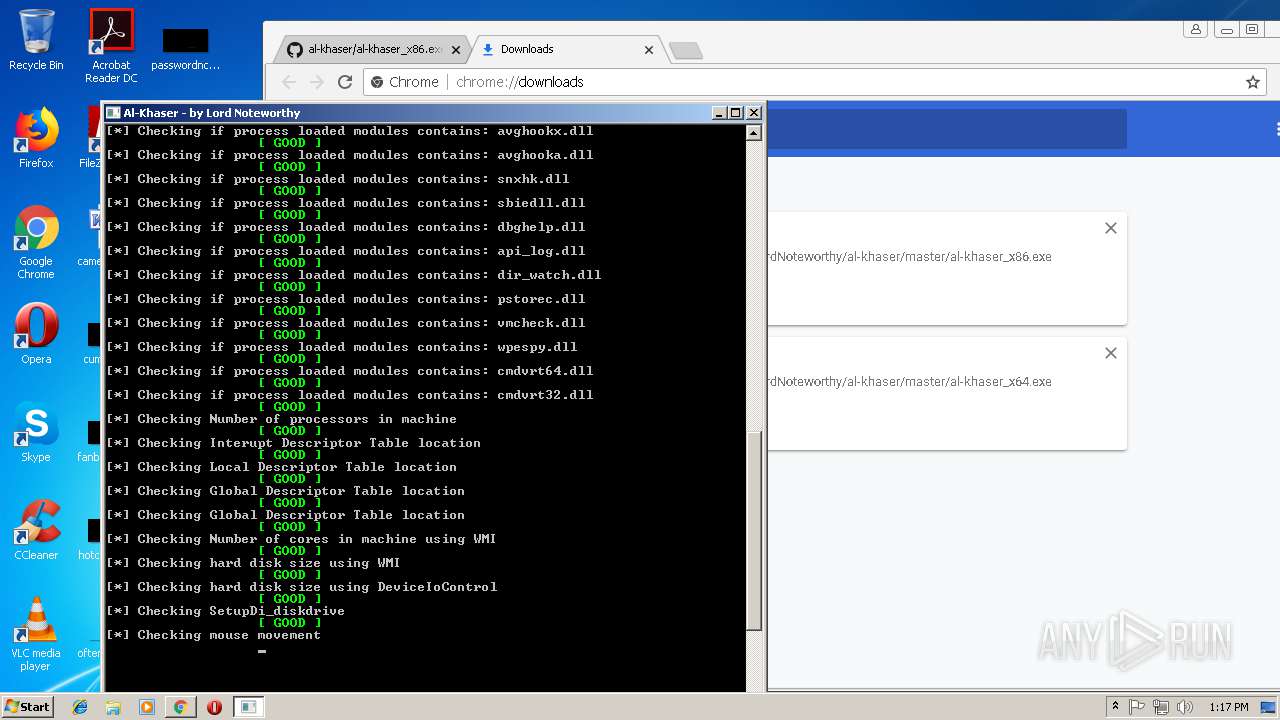Bookmark this page with star icon
Viewport: 1280px width, 720px height.
point(1253,82)
